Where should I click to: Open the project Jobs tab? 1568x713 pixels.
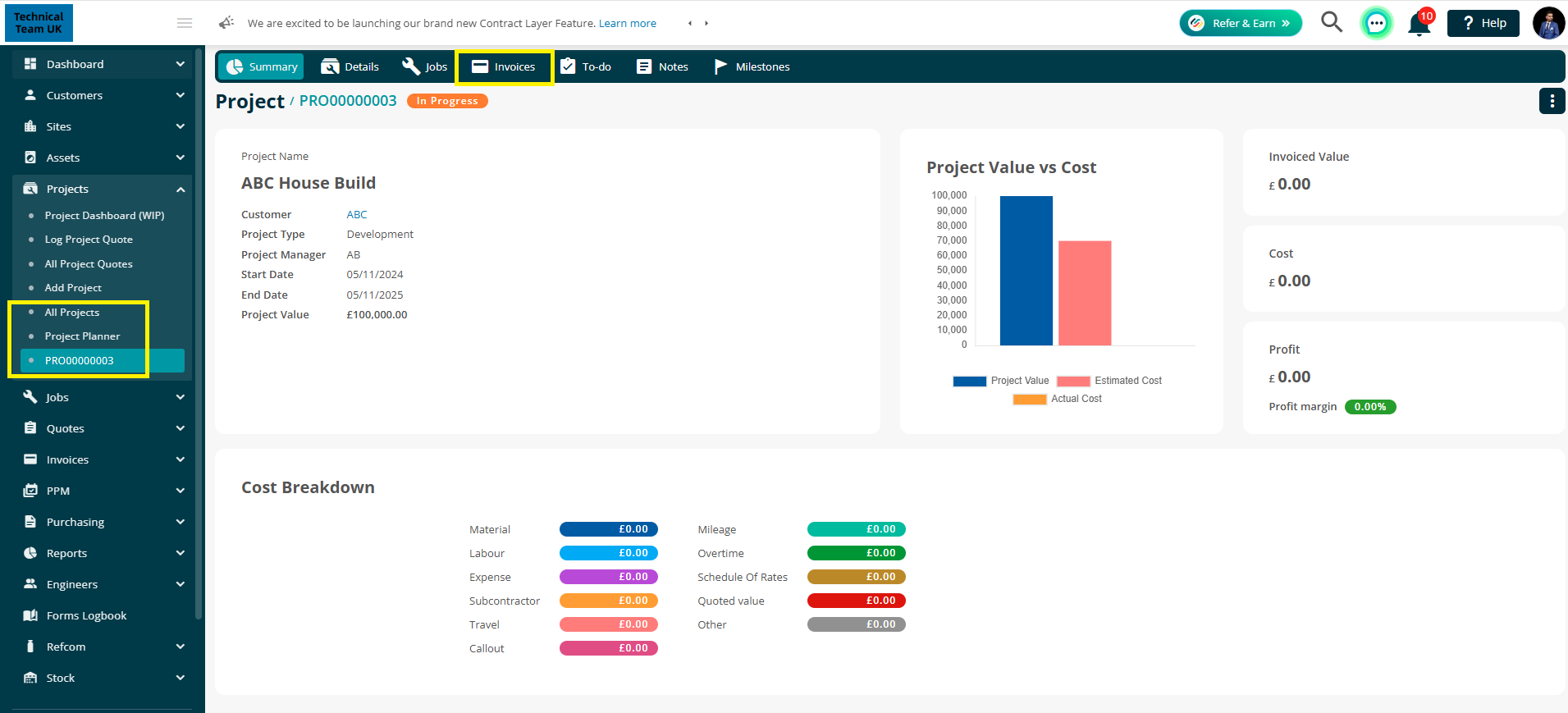[424, 66]
